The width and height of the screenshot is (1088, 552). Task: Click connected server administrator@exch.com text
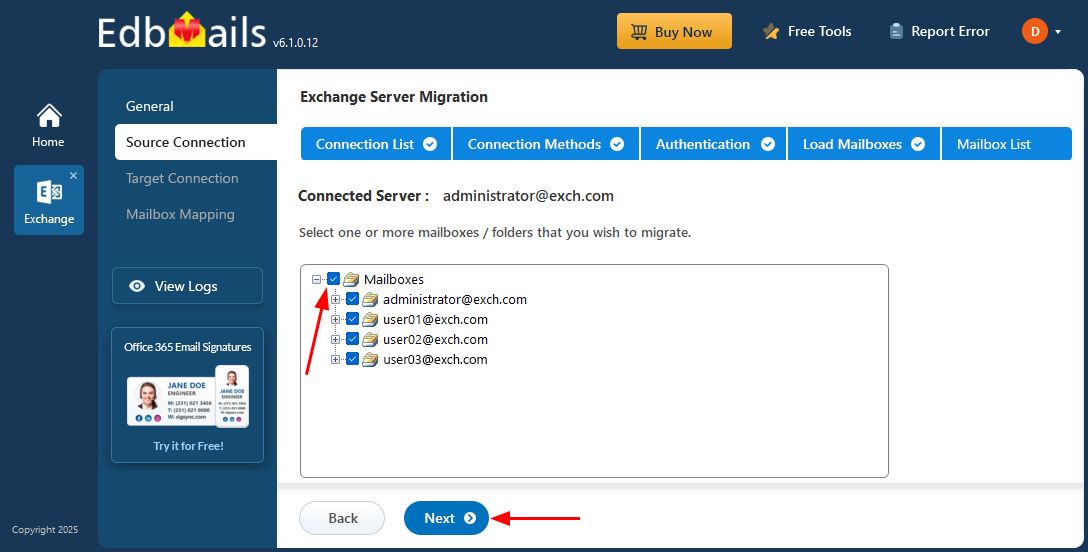[x=529, y=196]
